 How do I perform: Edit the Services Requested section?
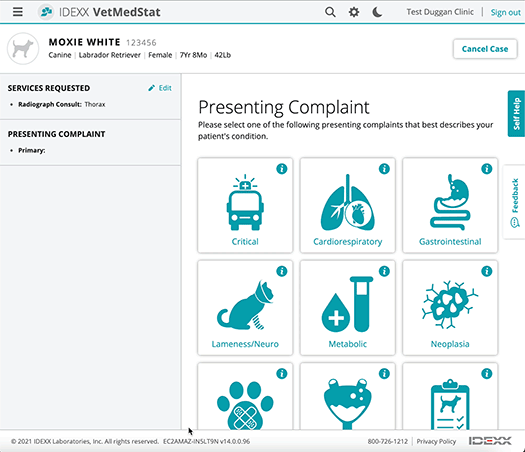(x=160, y=88)
